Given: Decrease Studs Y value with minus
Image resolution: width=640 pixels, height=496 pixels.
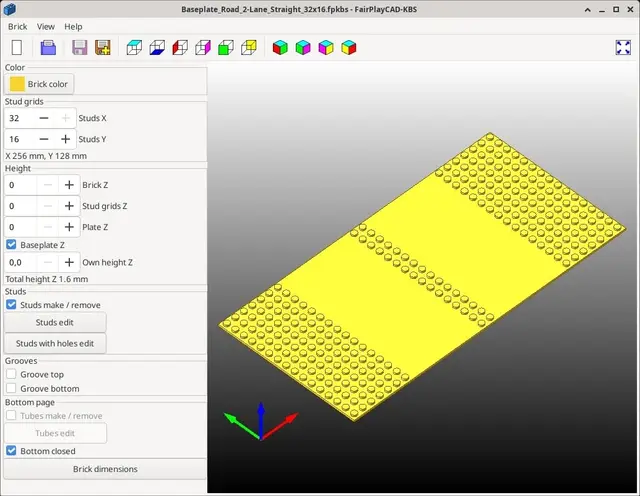Looking at the screenshot, I should [x=44, y=139].
